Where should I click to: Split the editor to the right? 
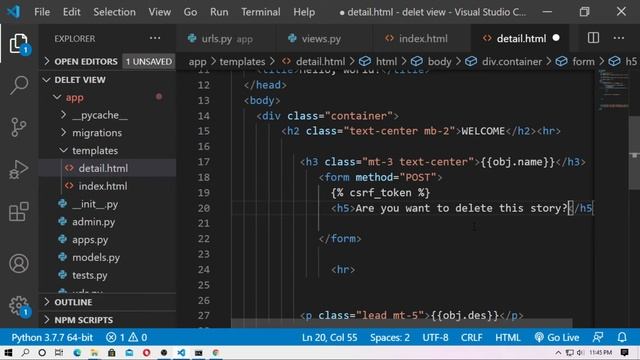[x=593, y=38]
